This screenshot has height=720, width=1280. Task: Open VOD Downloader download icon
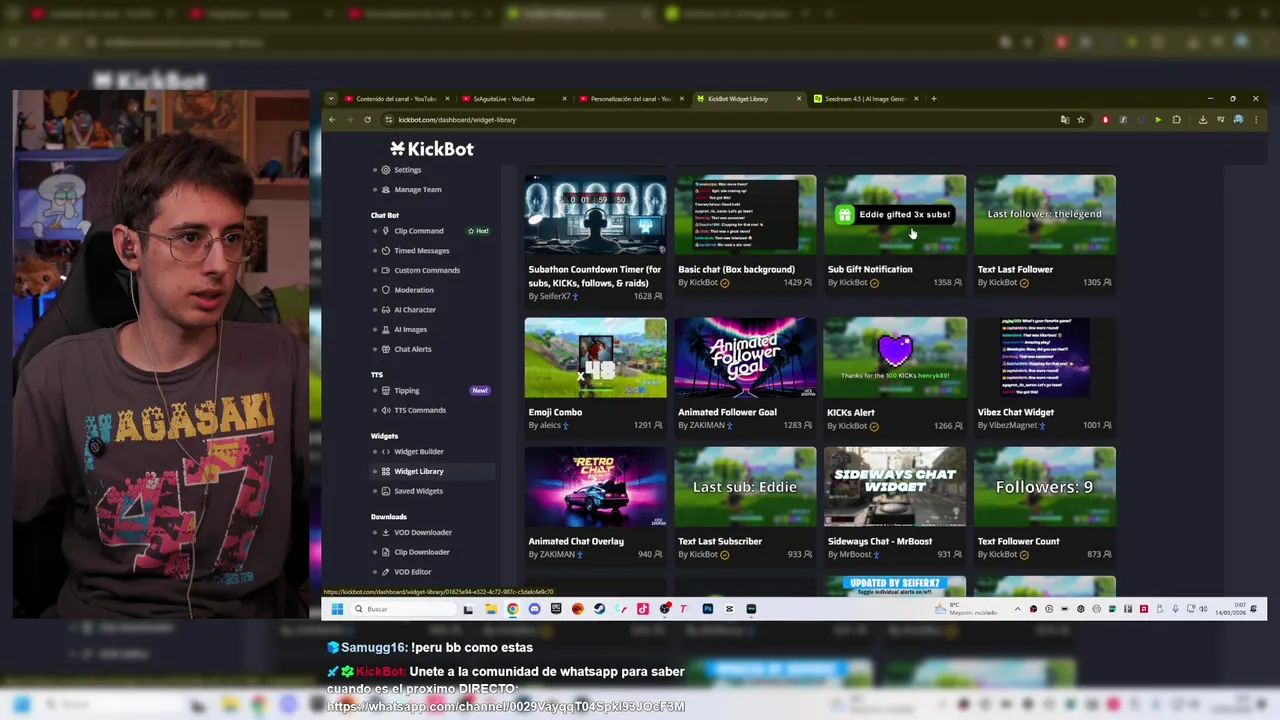(x=386, y=532)
